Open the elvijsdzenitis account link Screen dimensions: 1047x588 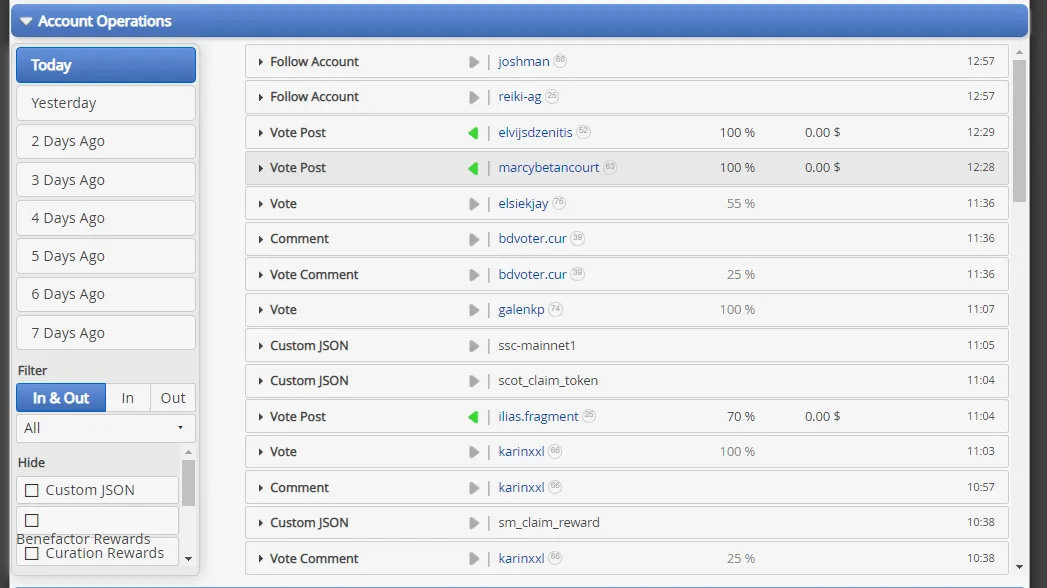point(535,132)
